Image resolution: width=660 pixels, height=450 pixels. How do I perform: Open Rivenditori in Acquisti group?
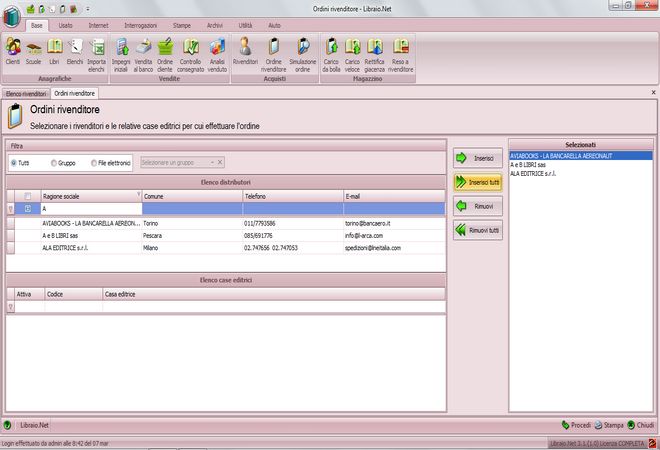tap(245, 51)
